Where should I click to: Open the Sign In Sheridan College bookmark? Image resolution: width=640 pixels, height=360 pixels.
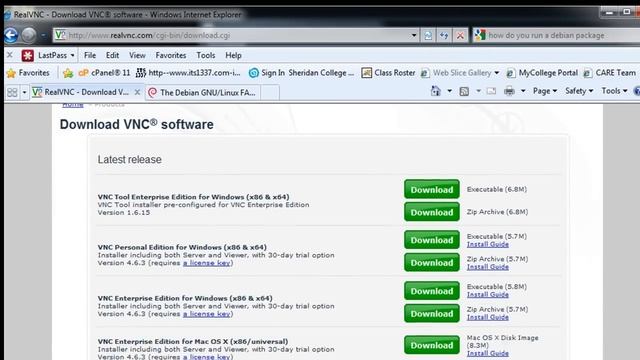pos(301,73)
